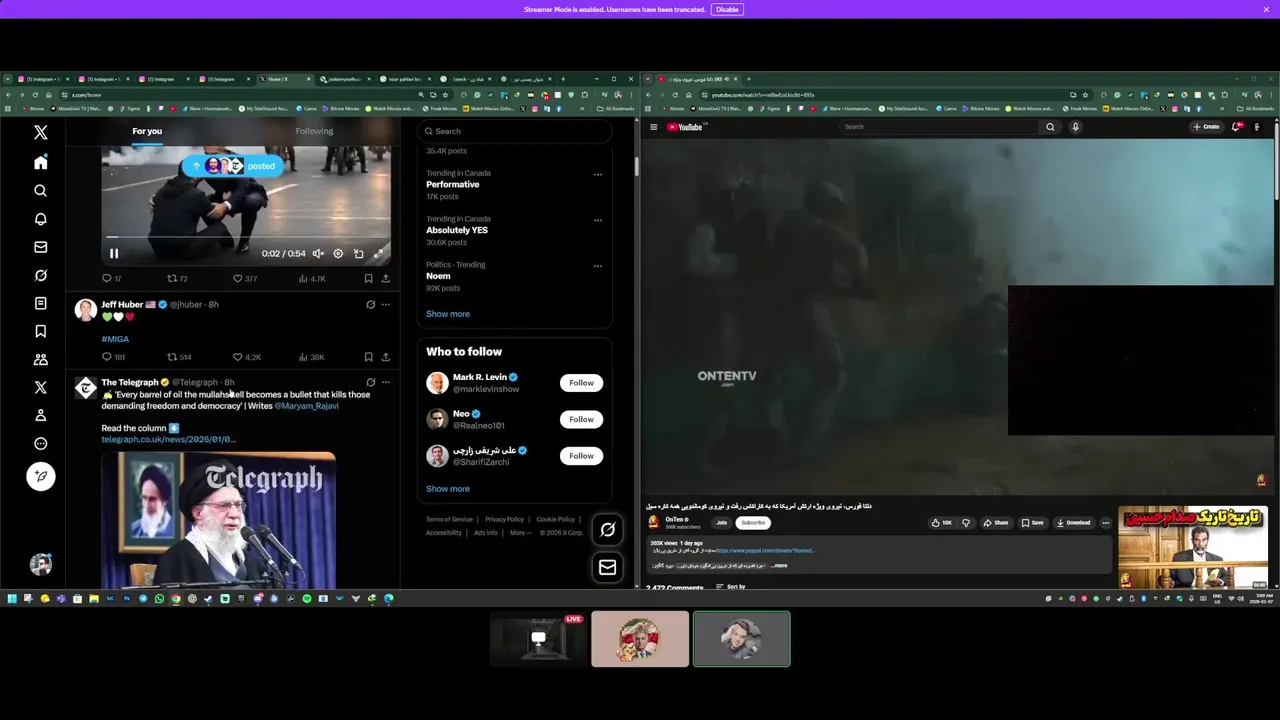1280x720 pixels.
Task: Open Saddam Hussein recommended video thumbnail
Action: point(1192,549)
